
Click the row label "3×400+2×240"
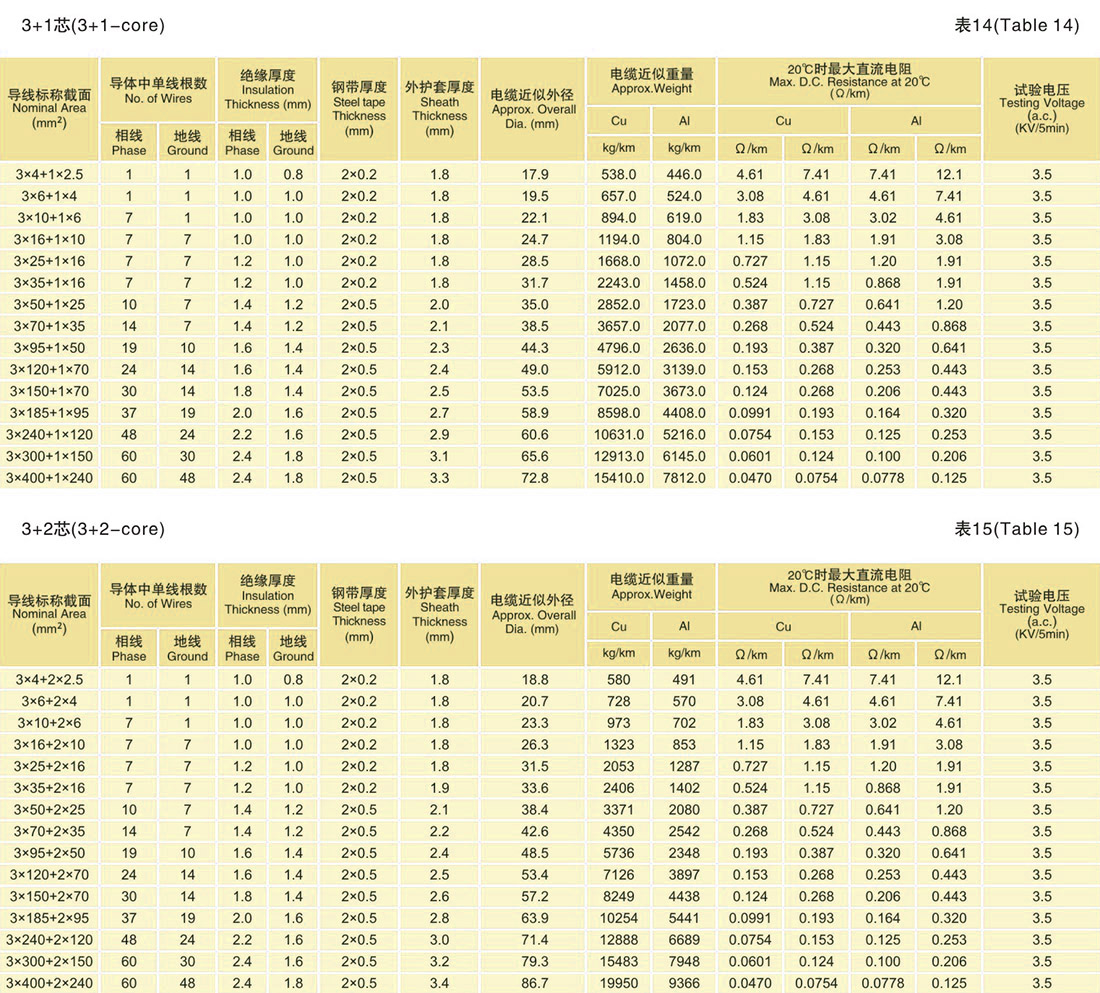point(49,983)
